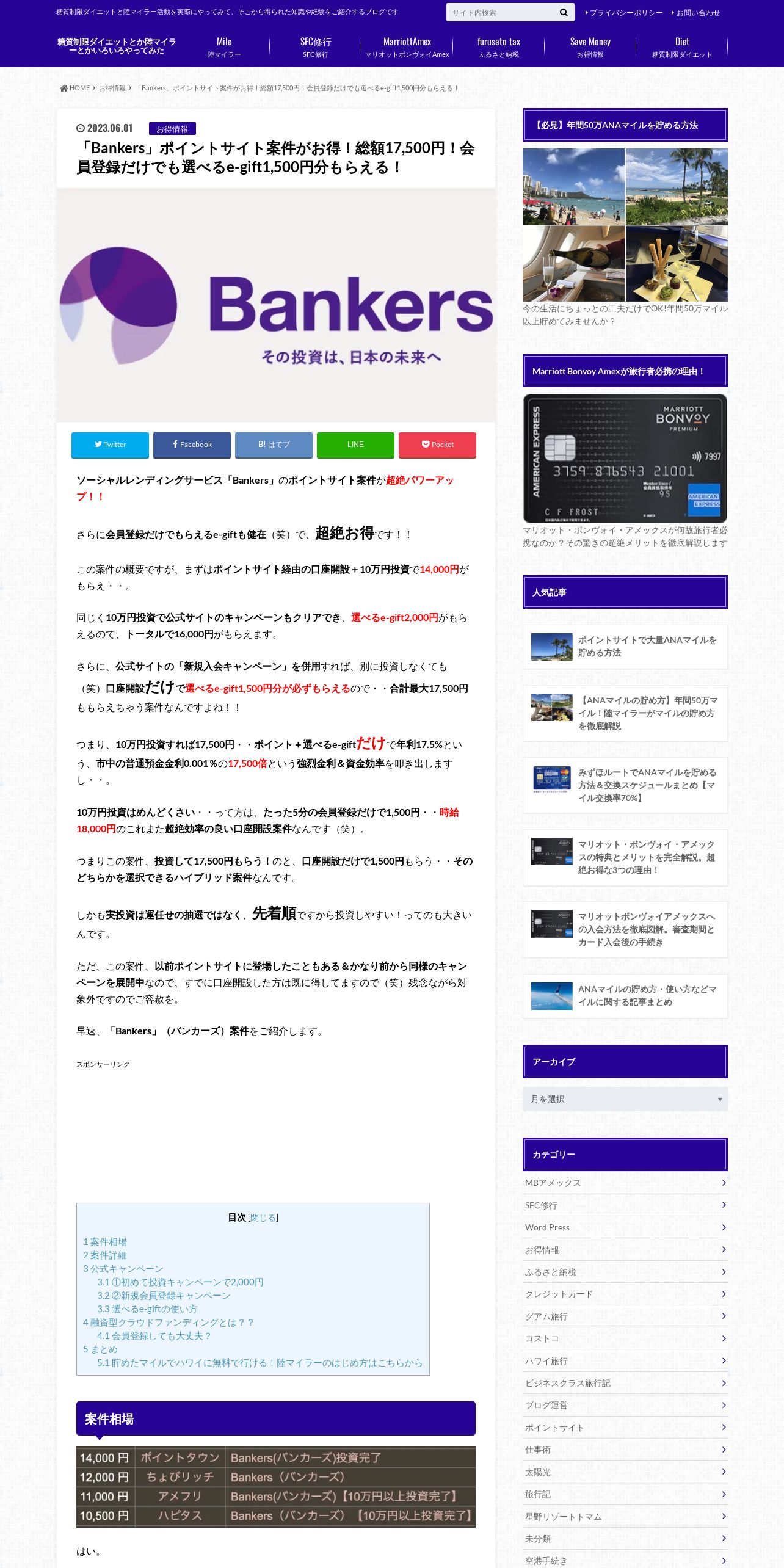Open the Word Press category
Screen dimensions: 784x1568
click(x=625, y=1227)
